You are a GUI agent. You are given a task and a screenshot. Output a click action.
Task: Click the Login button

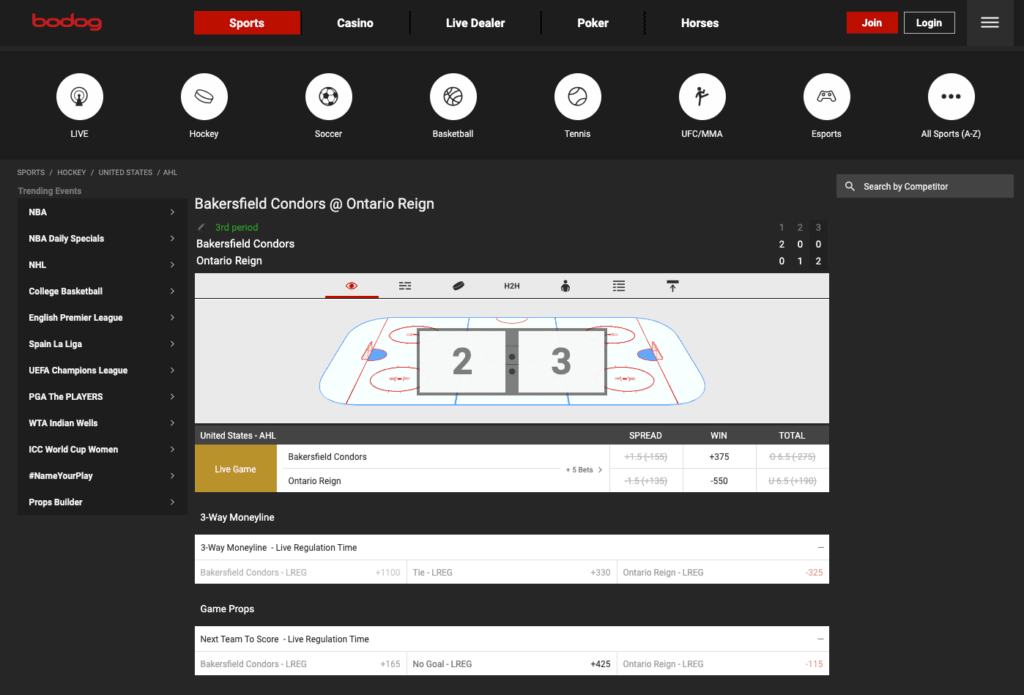[929, 23]
